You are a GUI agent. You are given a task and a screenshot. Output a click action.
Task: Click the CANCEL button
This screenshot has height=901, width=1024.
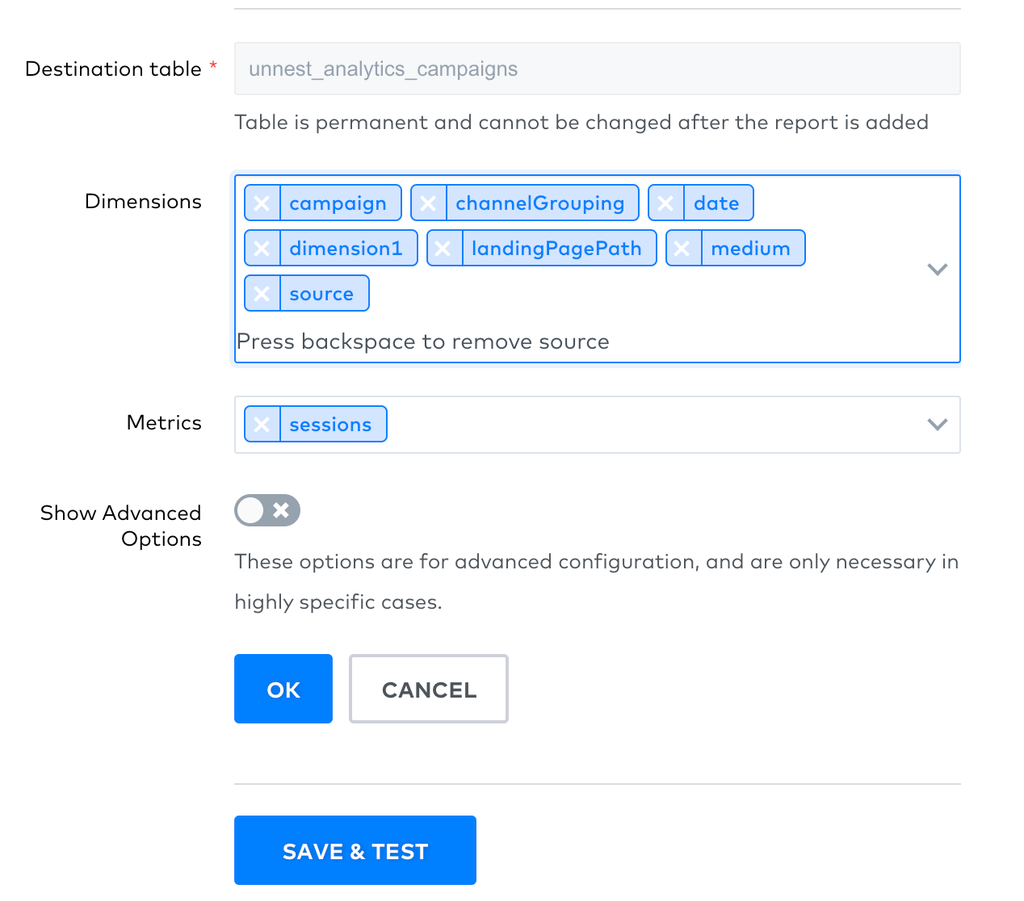click(428, 689)
